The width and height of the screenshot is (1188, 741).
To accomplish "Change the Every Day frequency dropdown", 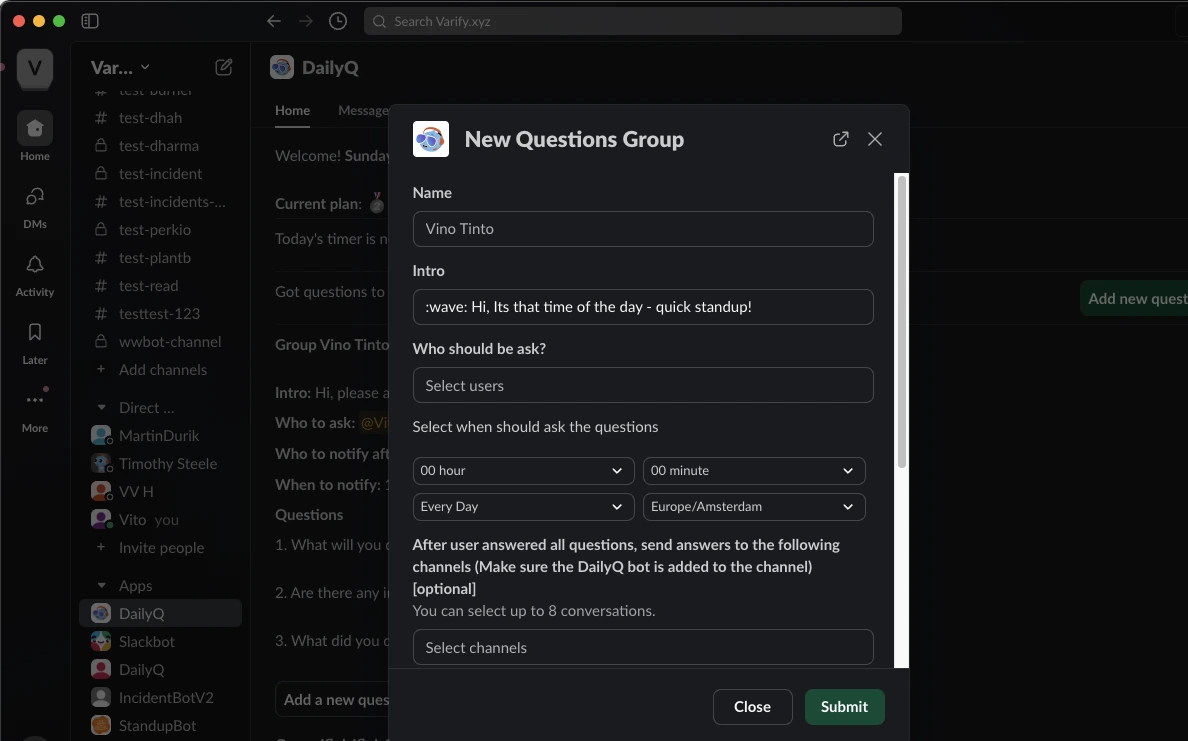I will pyautogui.click(x=523, y=507).
